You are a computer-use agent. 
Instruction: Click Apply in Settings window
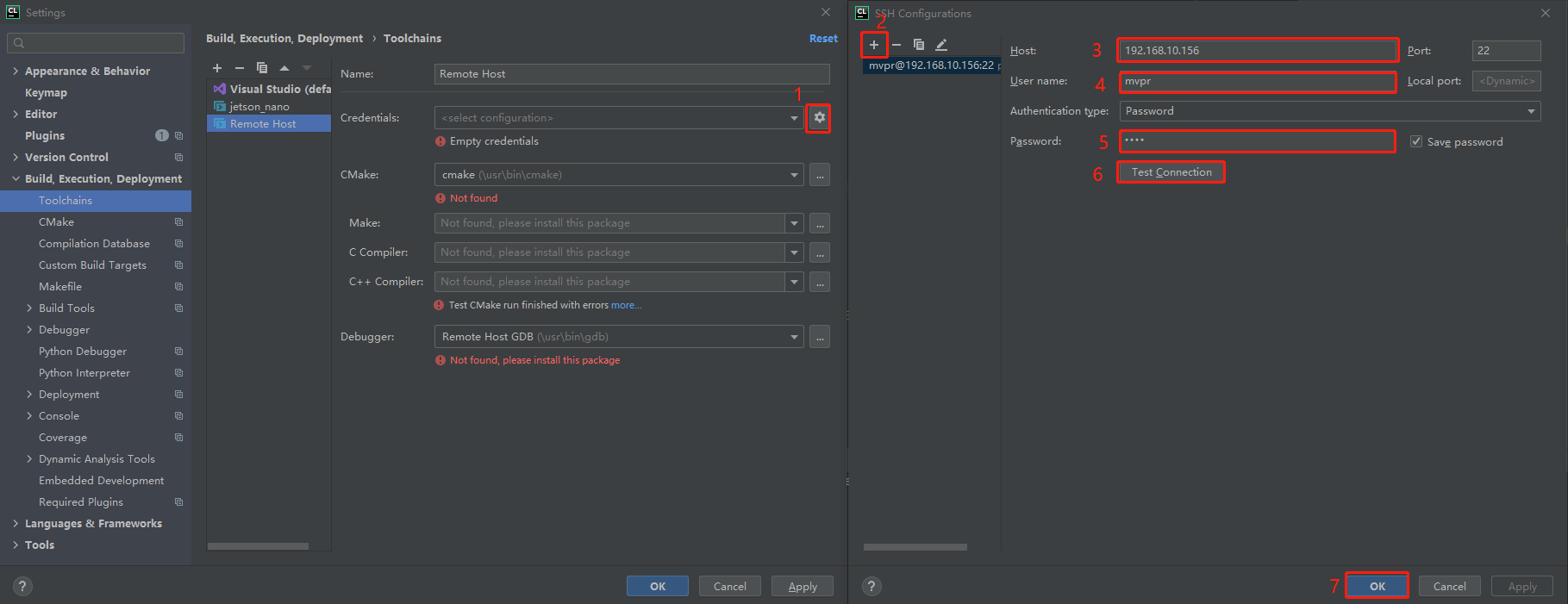[x=803, y=586]
